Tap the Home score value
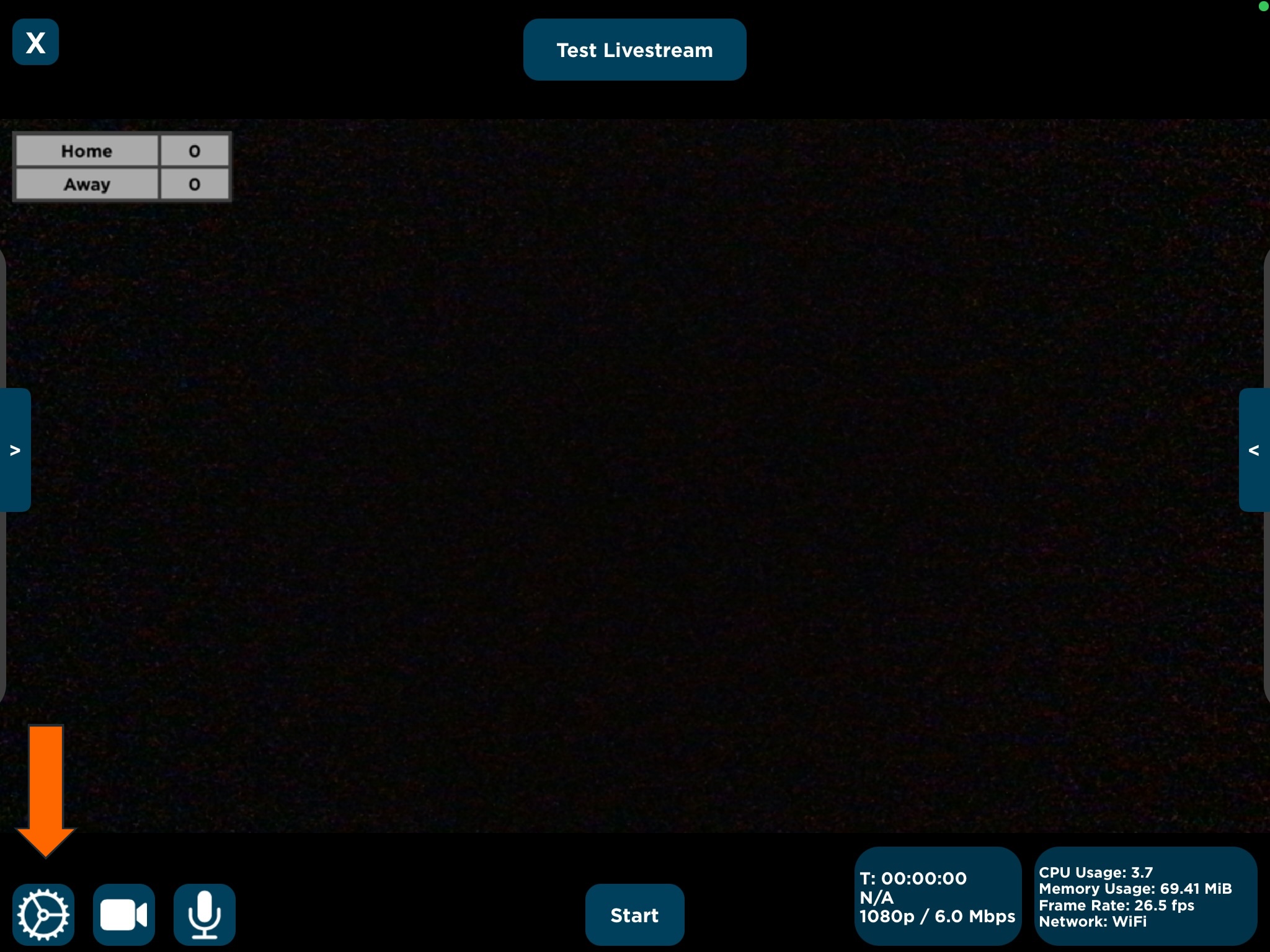1270x952 pixels. click(x=195, y=151)
